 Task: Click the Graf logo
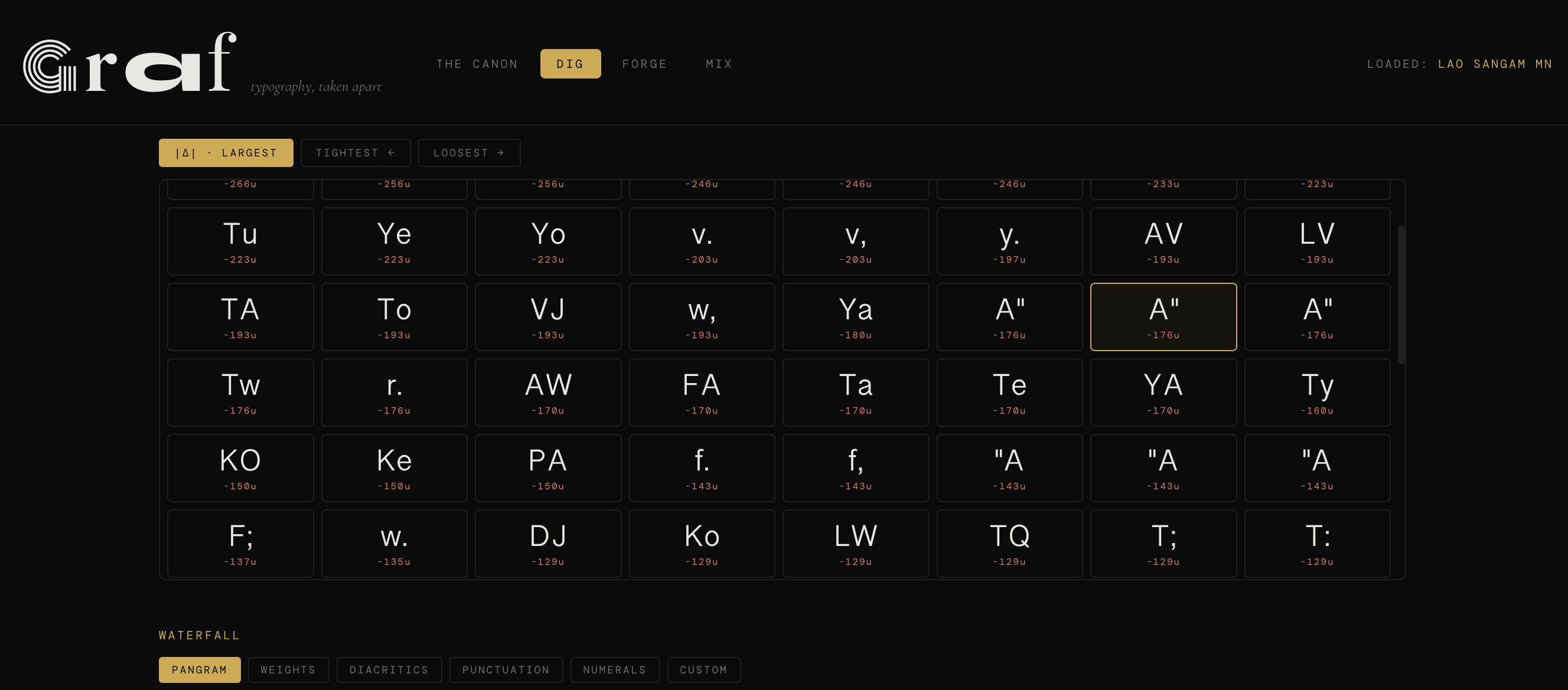click(x=129, y=63)
